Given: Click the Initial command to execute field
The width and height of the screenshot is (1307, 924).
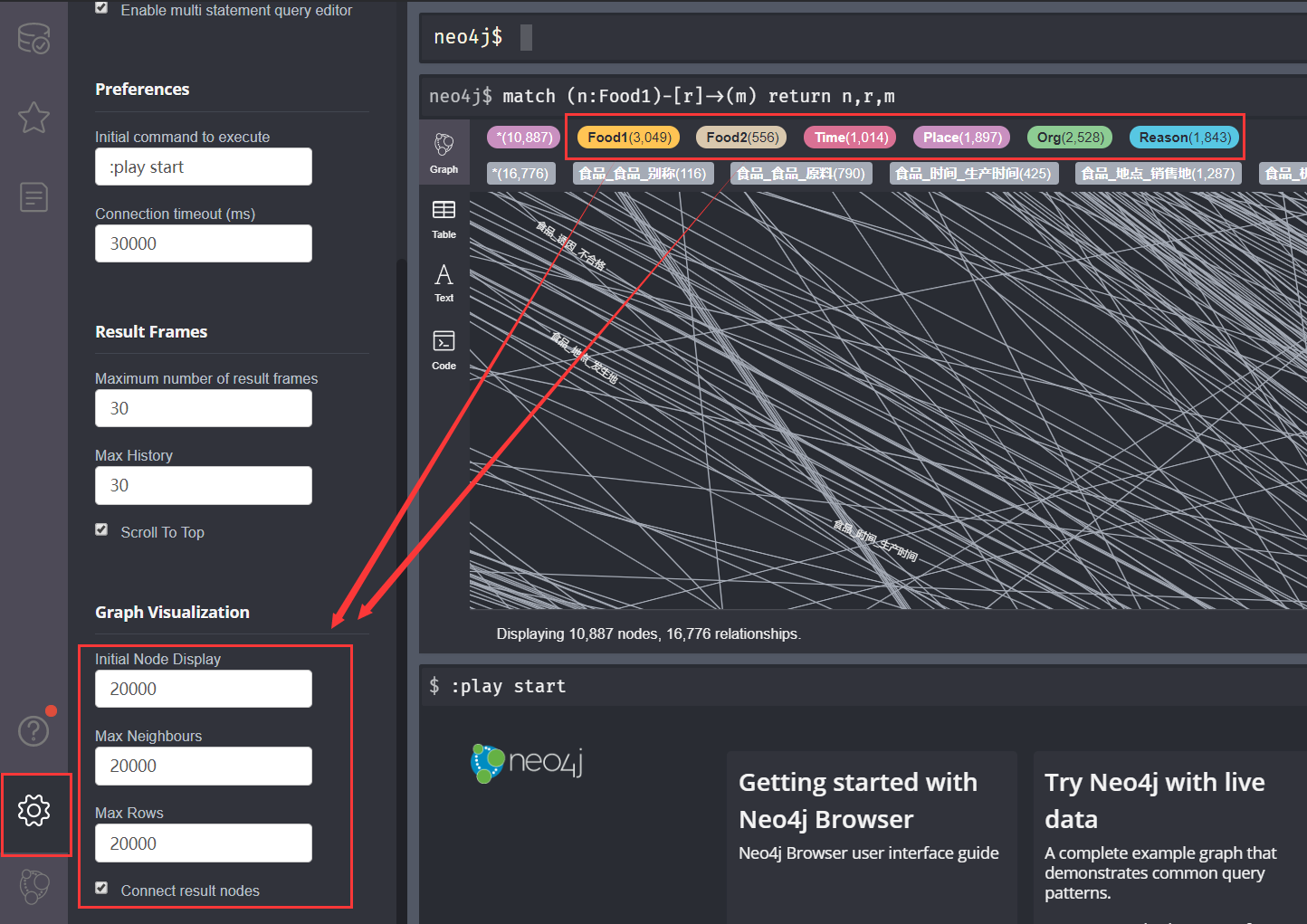Looking at the screenshot, I should pos(204,167).
